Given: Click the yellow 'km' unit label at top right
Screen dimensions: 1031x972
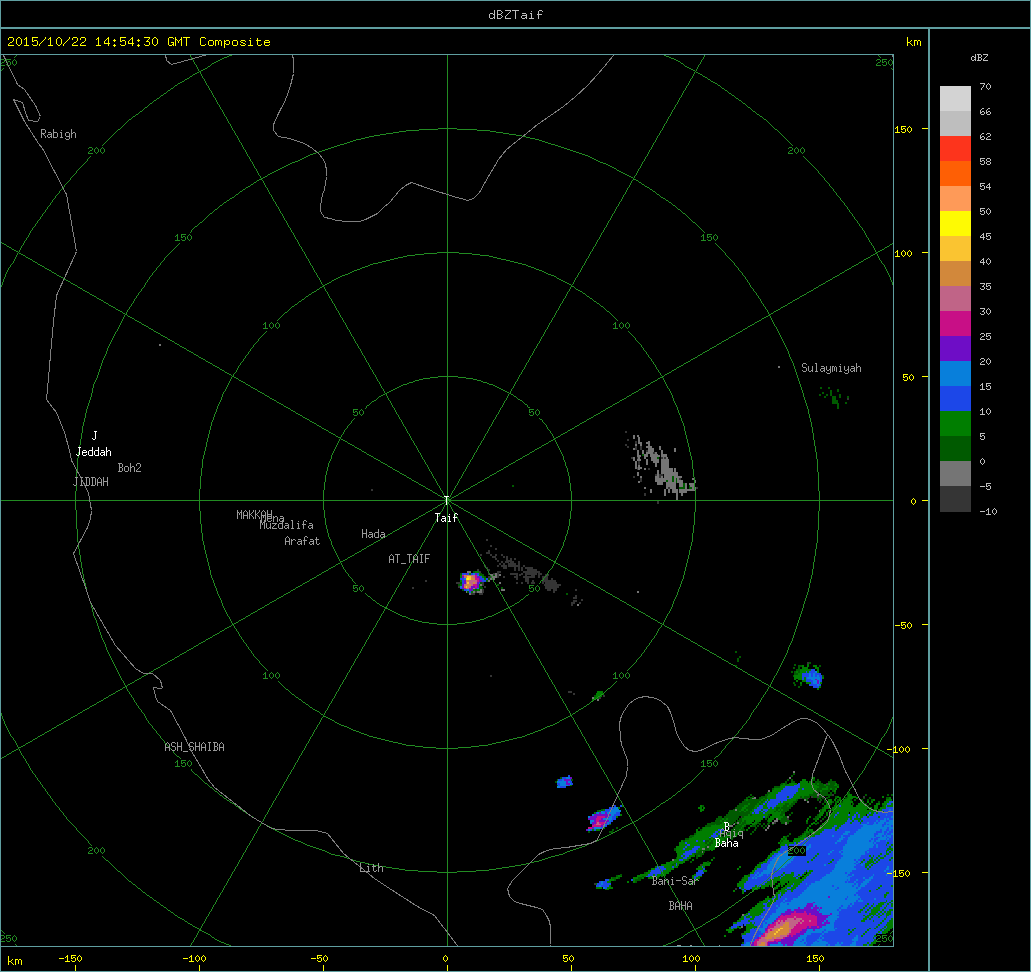Looking at the screenshot, I should pyautogui.click(x=913, y=42).
